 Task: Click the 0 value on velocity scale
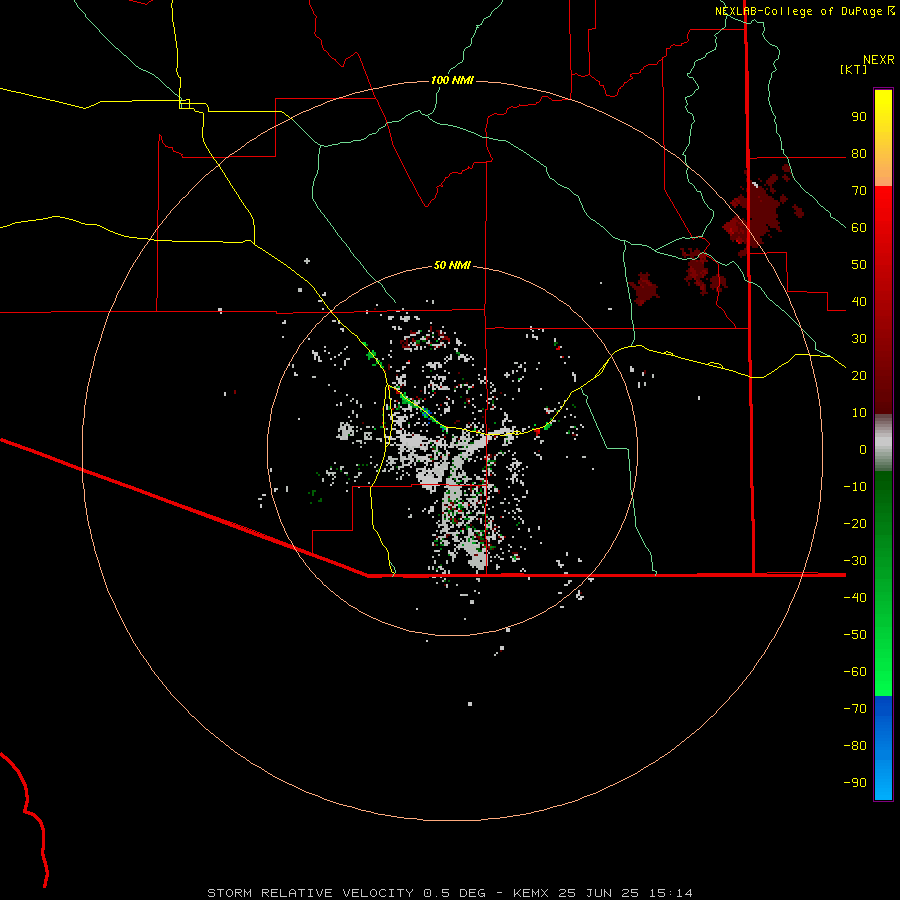(863, 450)
